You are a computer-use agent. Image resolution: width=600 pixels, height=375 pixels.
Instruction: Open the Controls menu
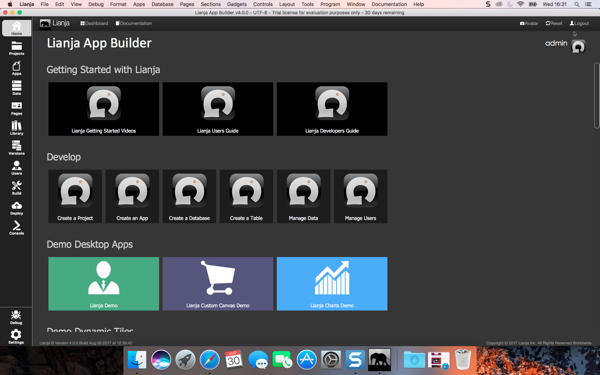[263, 4]
